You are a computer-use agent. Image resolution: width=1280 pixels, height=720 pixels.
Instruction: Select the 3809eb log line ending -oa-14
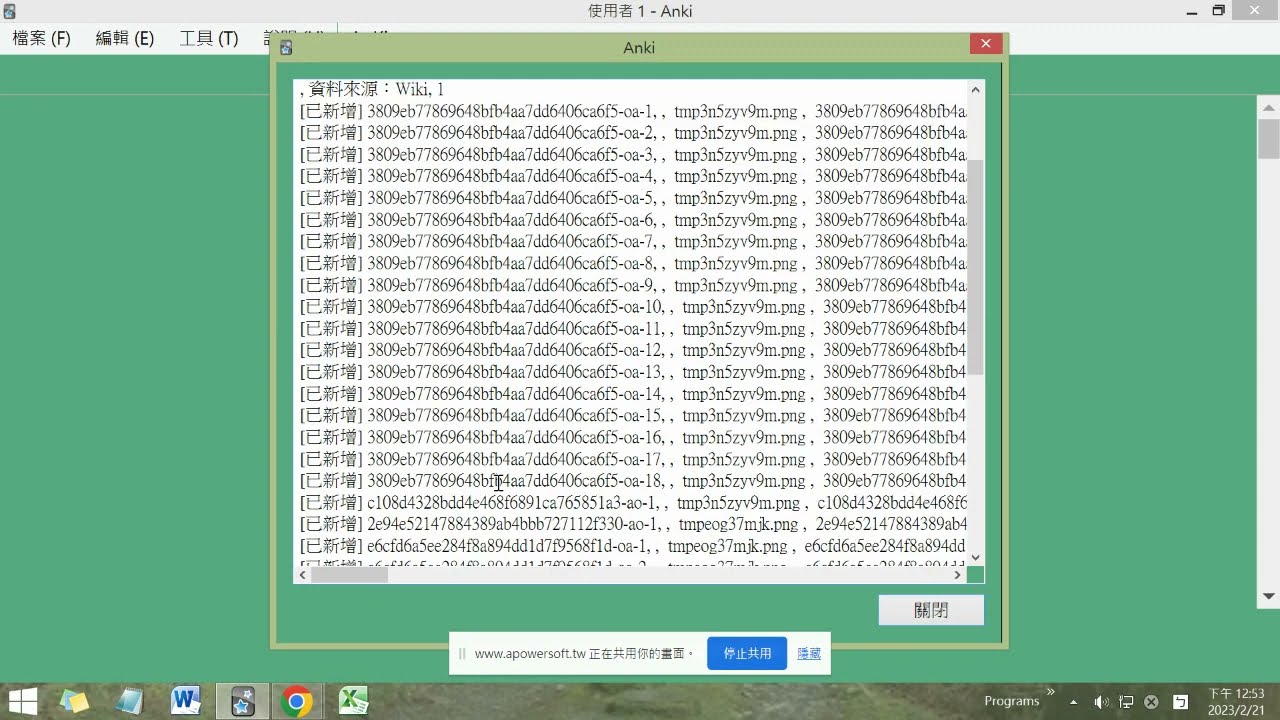coord(633,394)
